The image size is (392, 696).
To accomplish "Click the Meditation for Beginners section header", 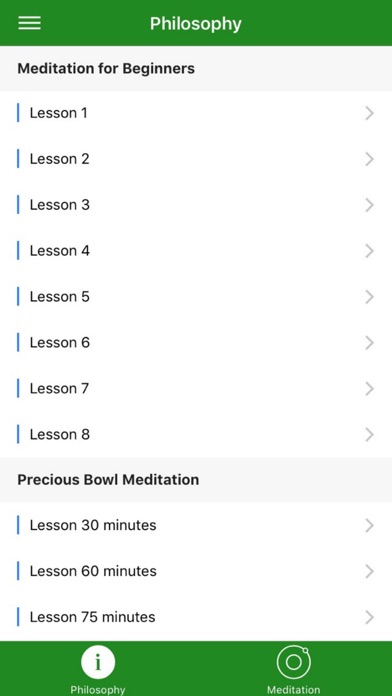I will tap(196, 68).
